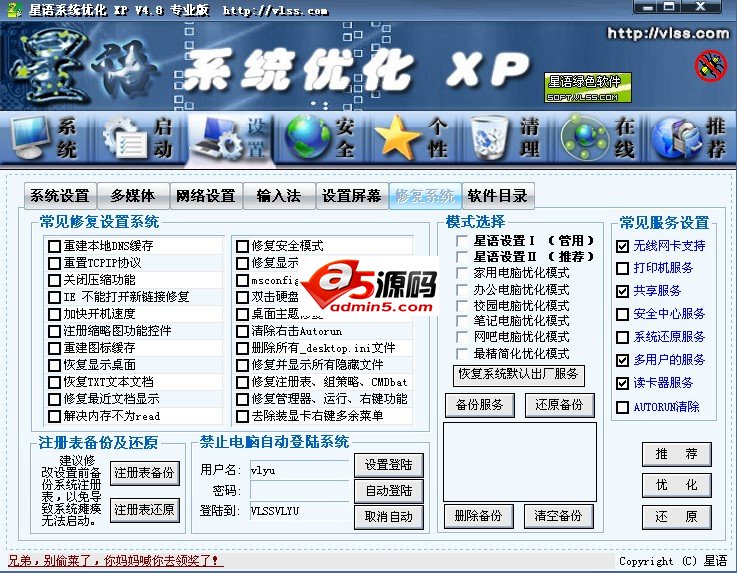Check 清除右击Autorun option
737x573 pixels.
click(243, 331)
